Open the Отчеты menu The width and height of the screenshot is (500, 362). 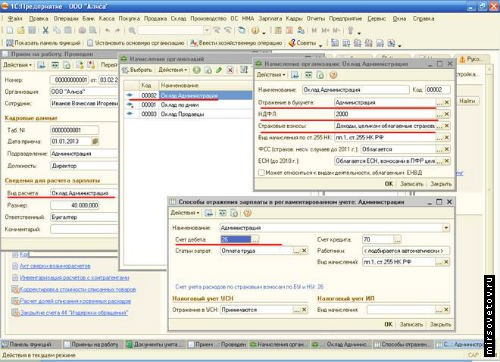[315, 19]
